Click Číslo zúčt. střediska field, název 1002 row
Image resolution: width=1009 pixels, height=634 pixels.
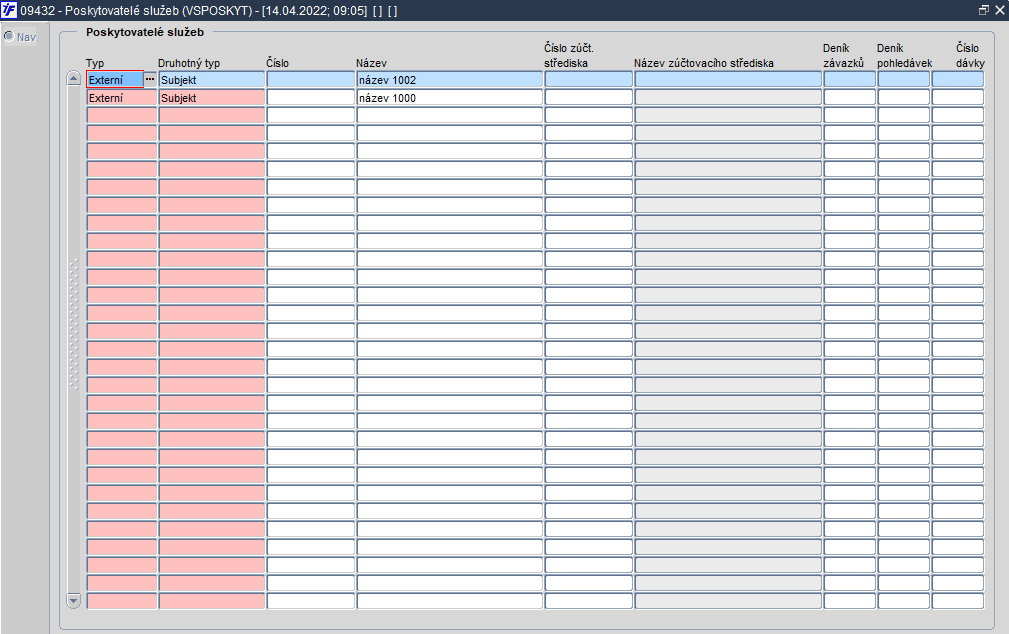pos(589,79)
